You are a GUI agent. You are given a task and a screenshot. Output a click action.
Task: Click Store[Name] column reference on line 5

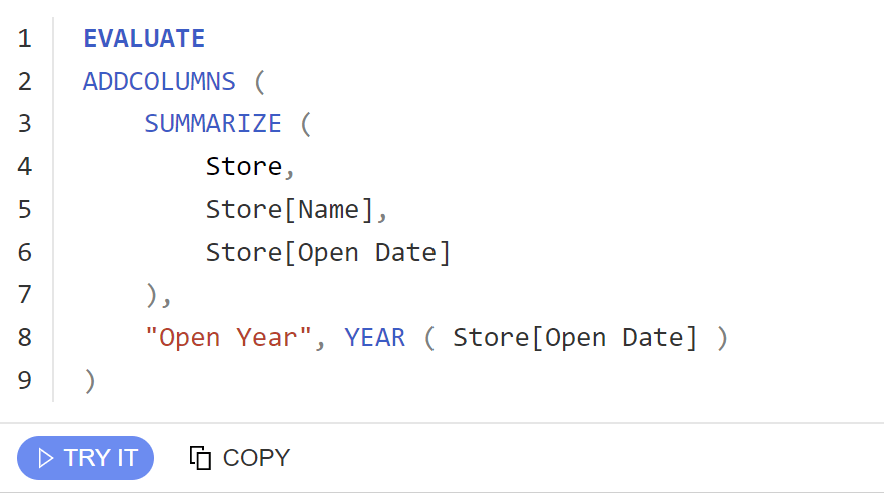(x=289, y=209)
